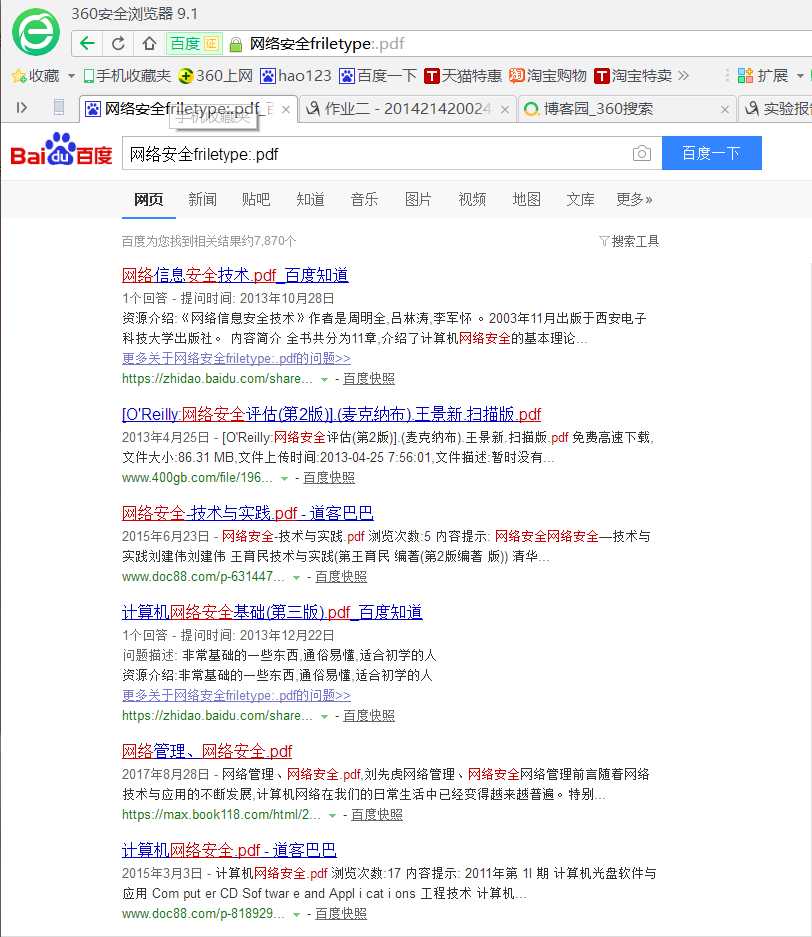812x937 pixels.
Task: Open 百度快照 for max.book118.com result
Action: click(376, 815)
